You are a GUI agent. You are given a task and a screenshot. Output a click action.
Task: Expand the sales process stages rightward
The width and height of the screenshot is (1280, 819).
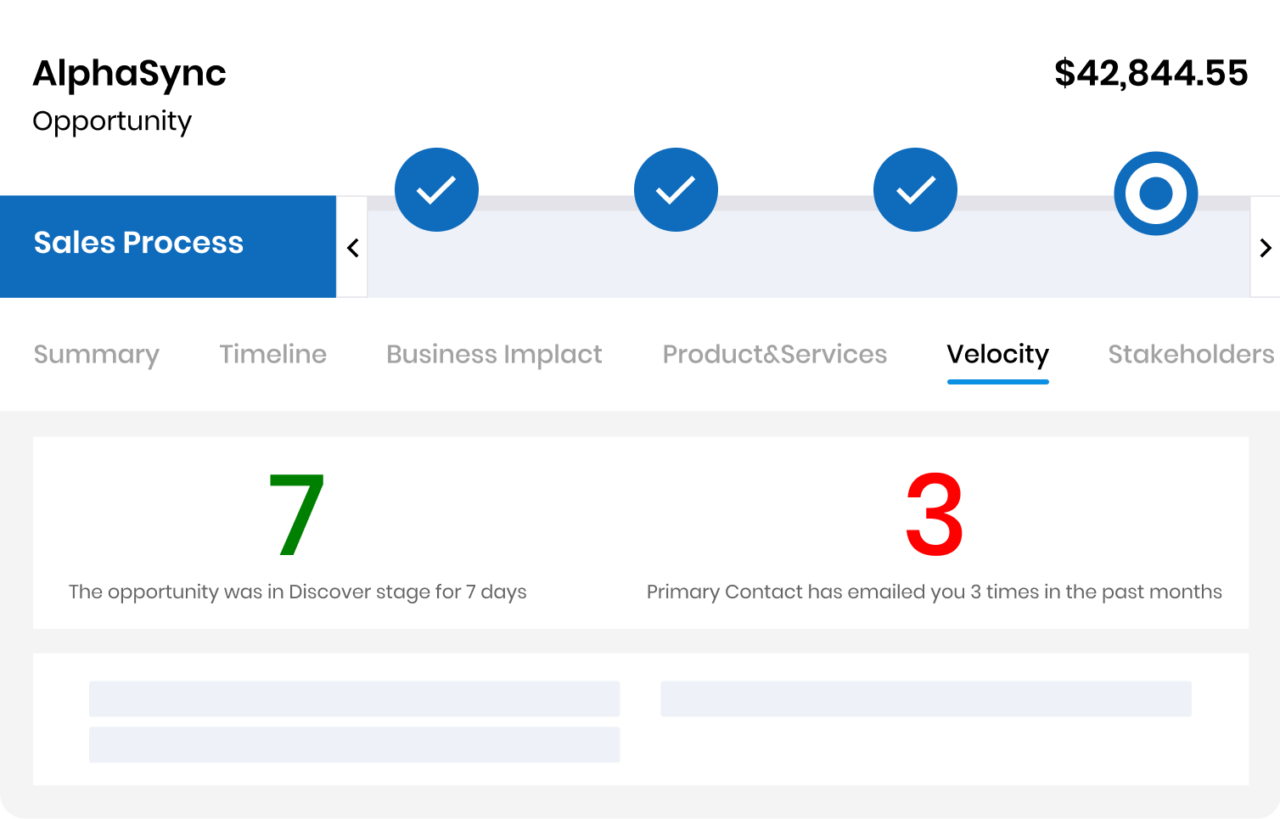[1265, 247]
